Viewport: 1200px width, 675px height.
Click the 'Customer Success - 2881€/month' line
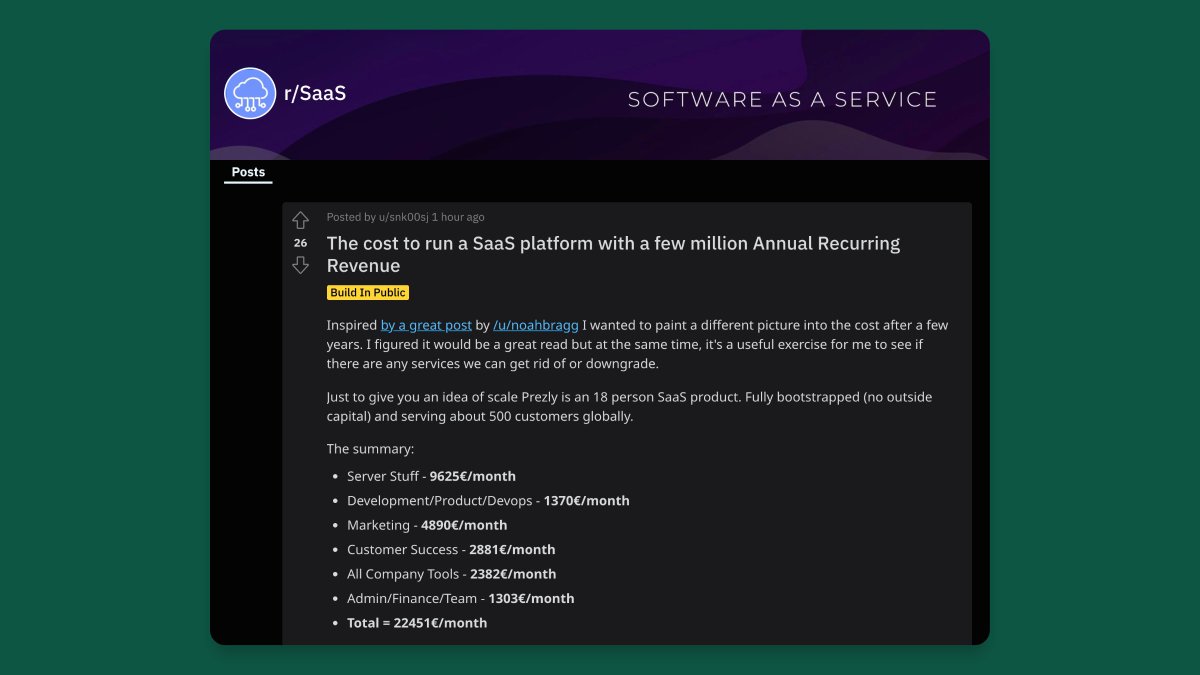(x=451, y=549)
